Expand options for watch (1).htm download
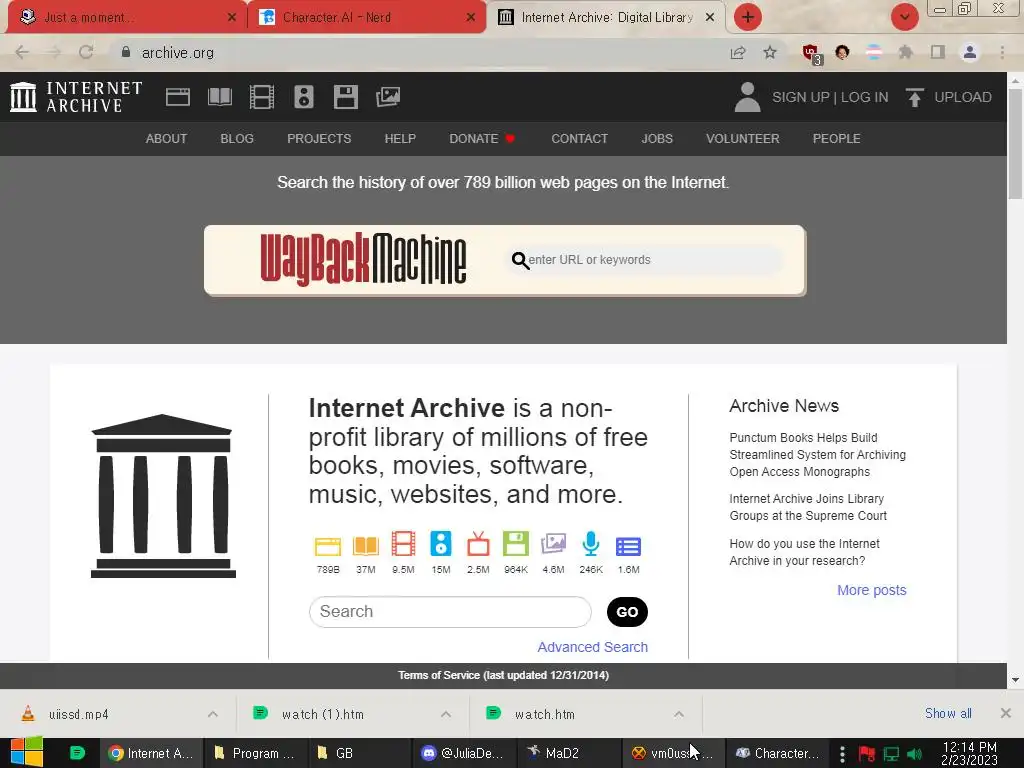 click(x=446, y=714)
